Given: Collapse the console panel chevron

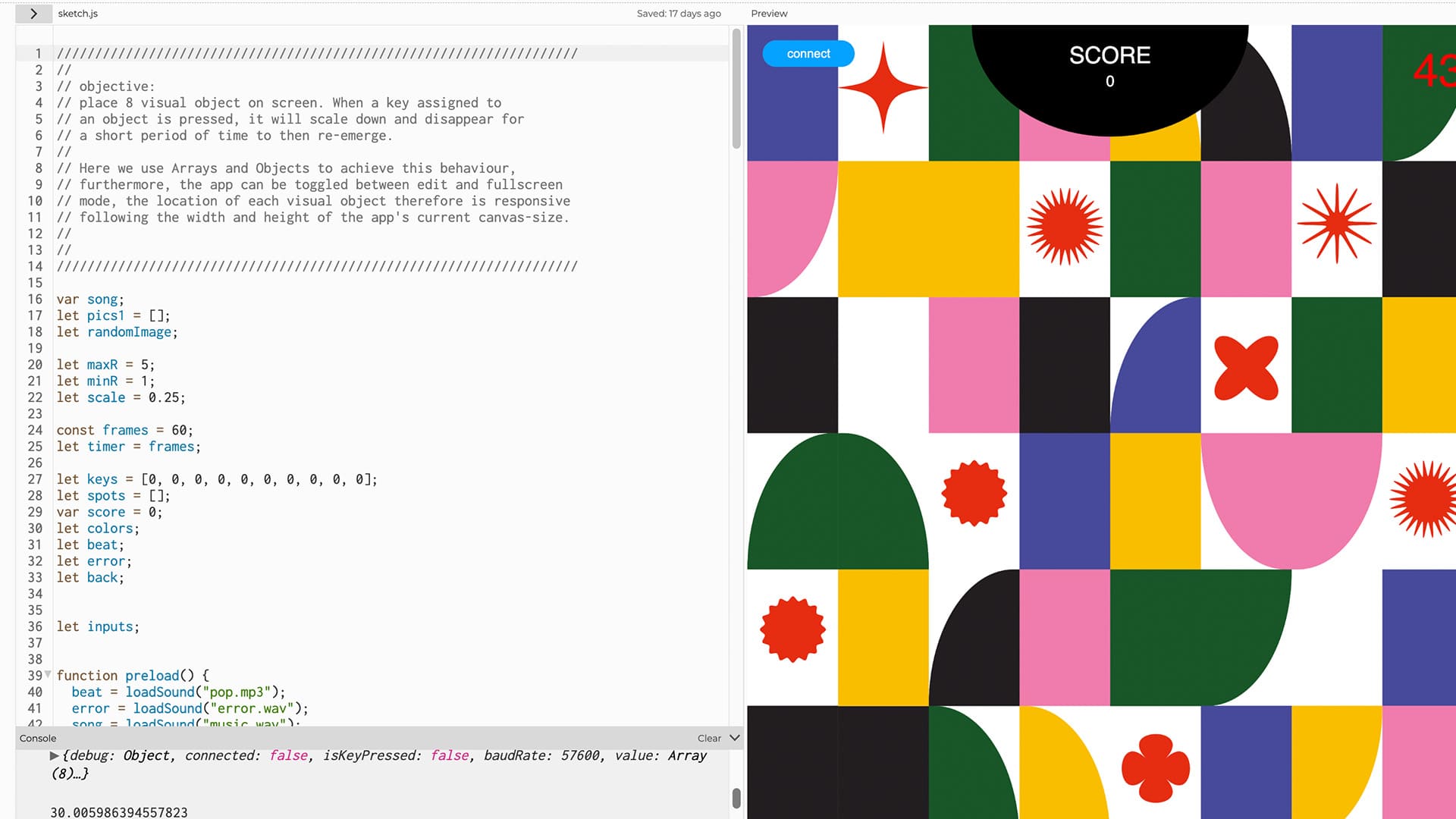Looking at the screenshot, I should coord(734,738).
